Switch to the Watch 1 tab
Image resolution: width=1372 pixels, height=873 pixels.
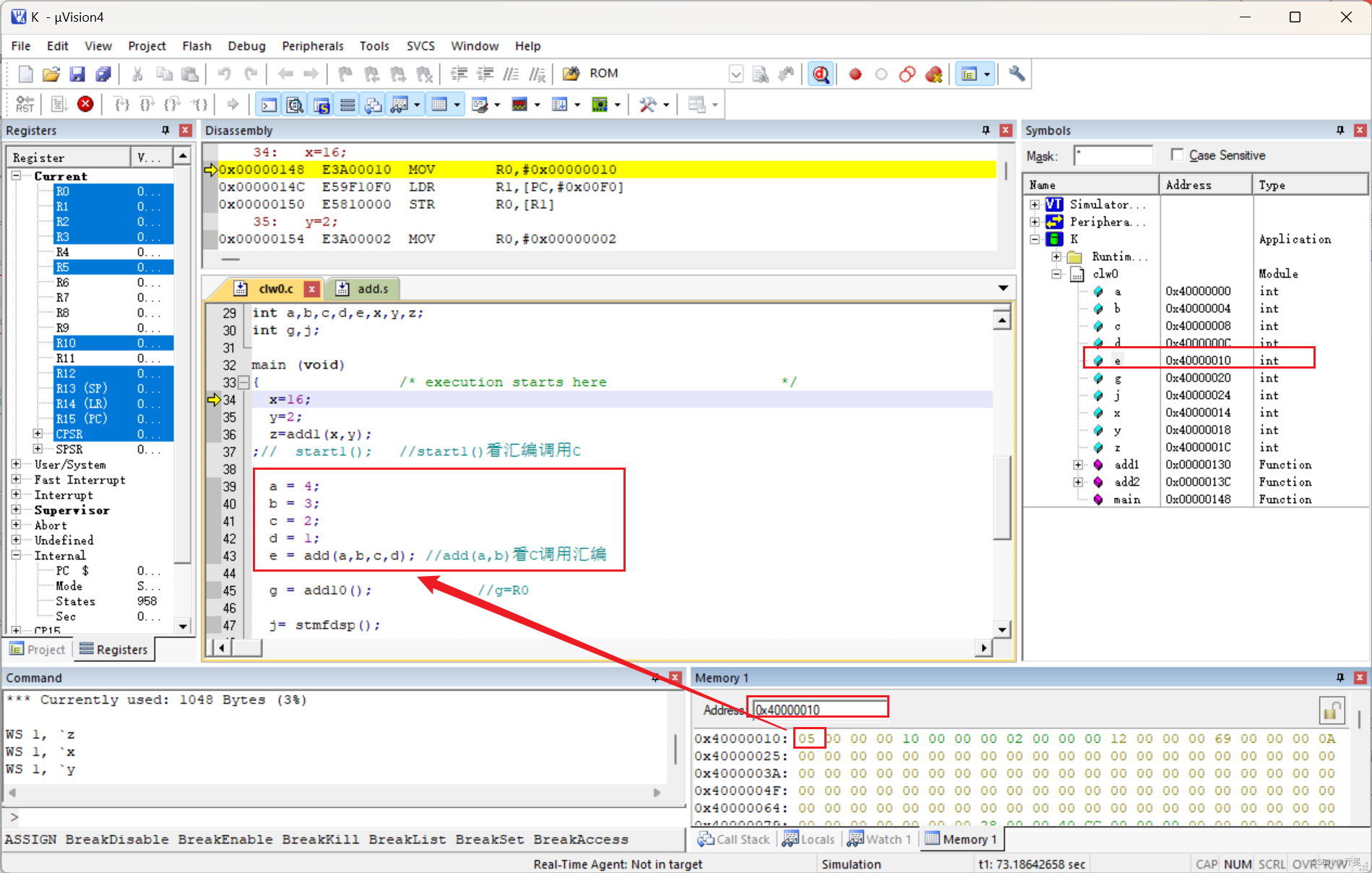(x=879, y=839)
